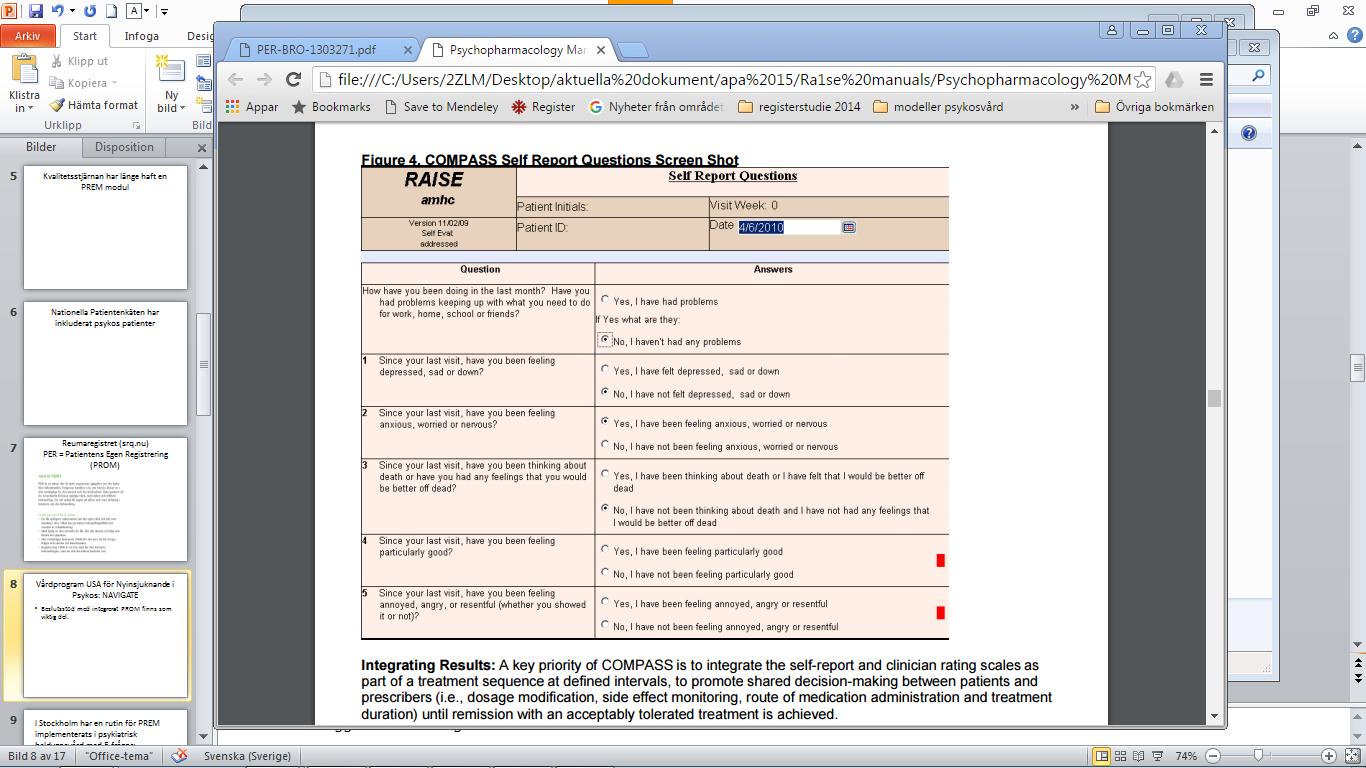Open the Register bookmark
This screenshot has width=1366, height=768.
point(543,106)
